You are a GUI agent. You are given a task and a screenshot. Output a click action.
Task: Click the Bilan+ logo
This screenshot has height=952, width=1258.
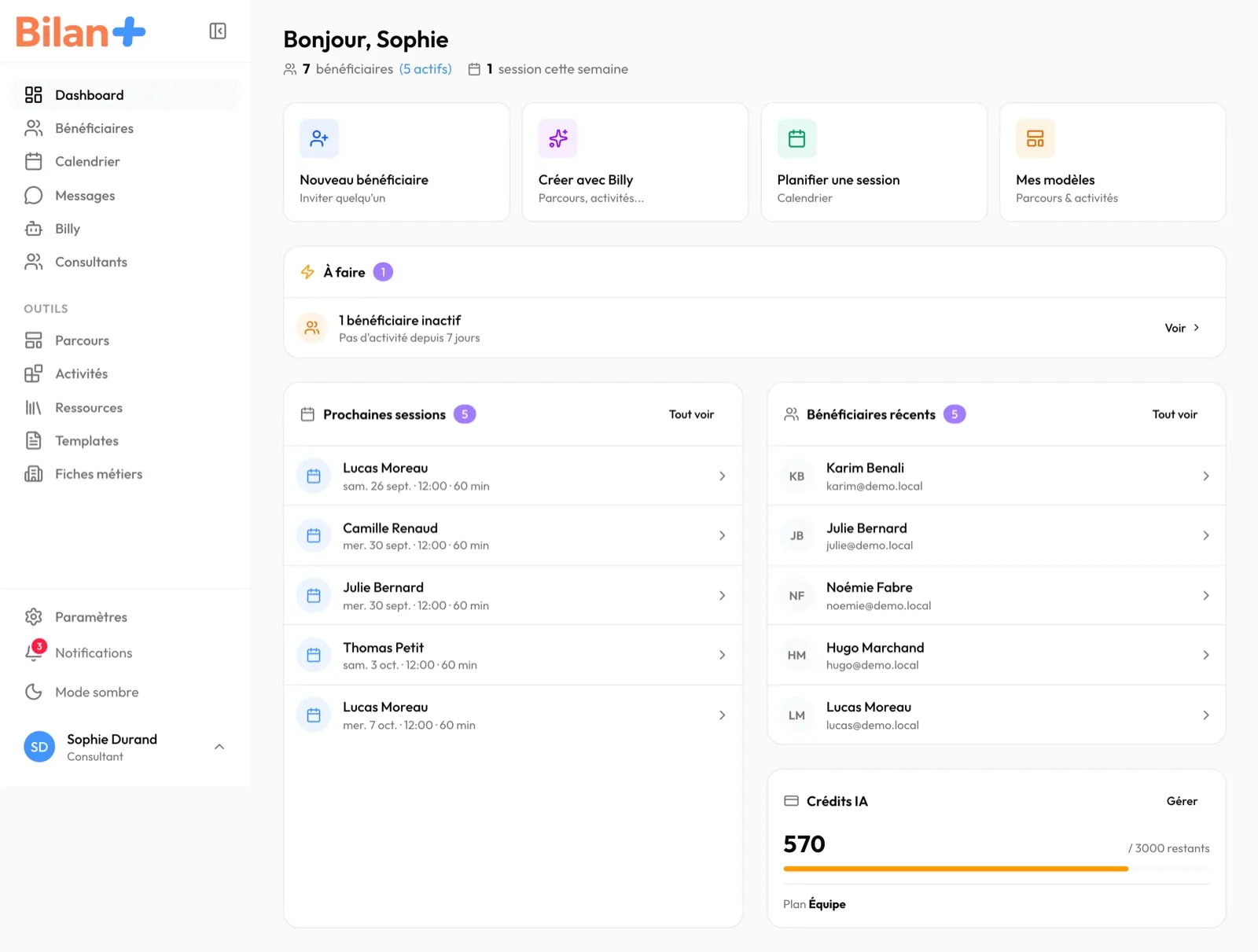[x=81, y=32]
